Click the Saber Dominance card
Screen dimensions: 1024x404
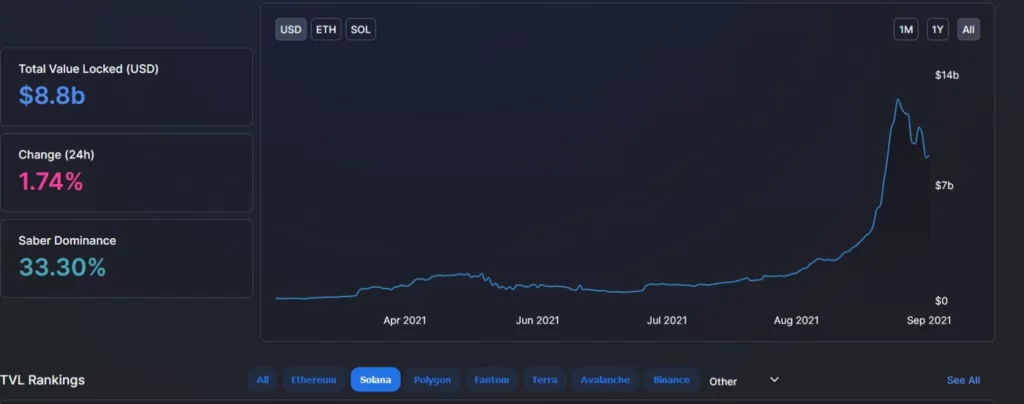[126, 258]
